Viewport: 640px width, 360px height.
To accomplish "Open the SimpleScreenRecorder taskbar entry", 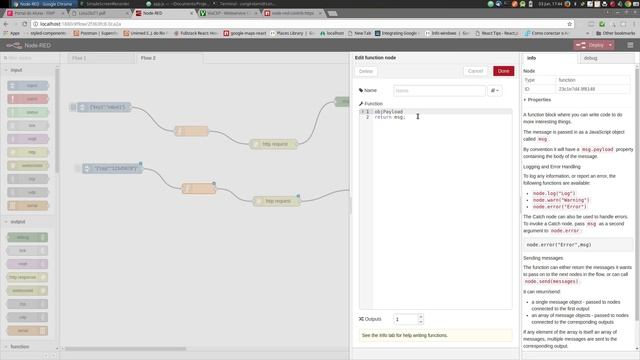I will coord(105,4).
